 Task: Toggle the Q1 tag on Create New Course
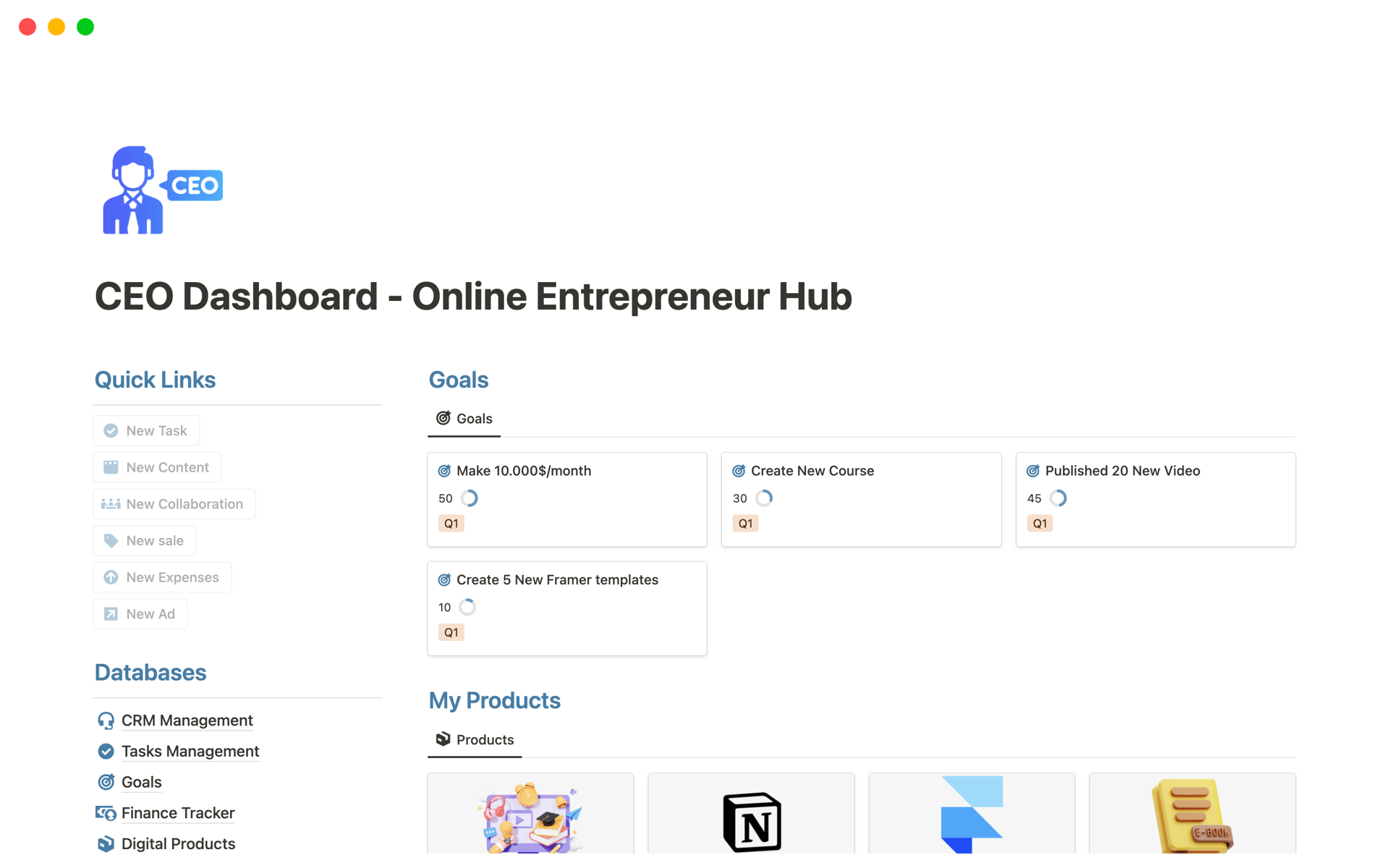click(x=745, y=523)
